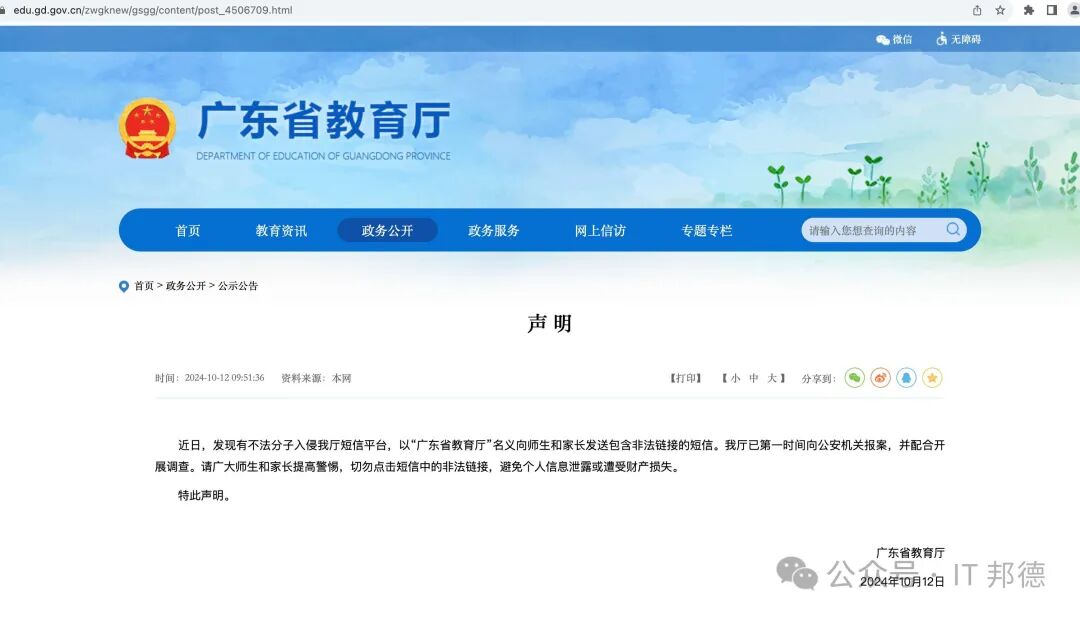Image resolution: width=1080 pixels, height=618 pixels.
Task: Open the 微信 link in top bar
Action: point(894,39)
